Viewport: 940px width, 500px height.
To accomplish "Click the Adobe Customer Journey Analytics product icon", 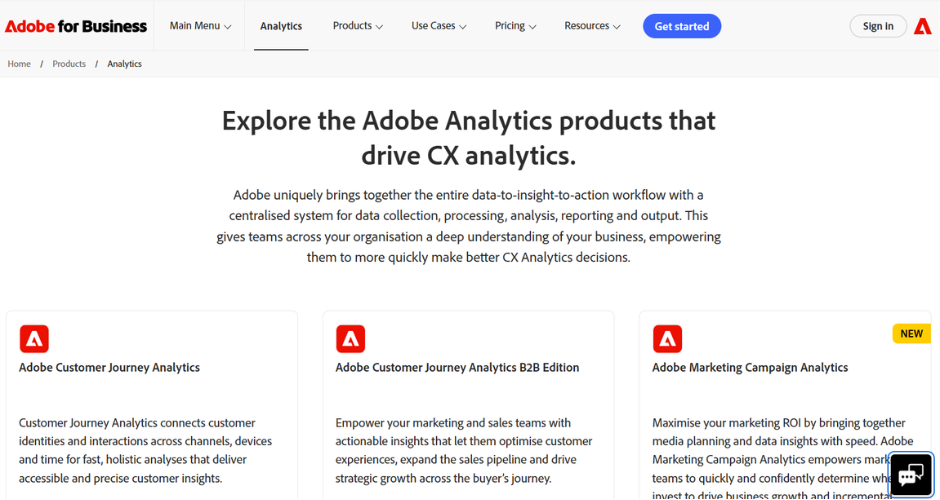I will coord(34,339).
